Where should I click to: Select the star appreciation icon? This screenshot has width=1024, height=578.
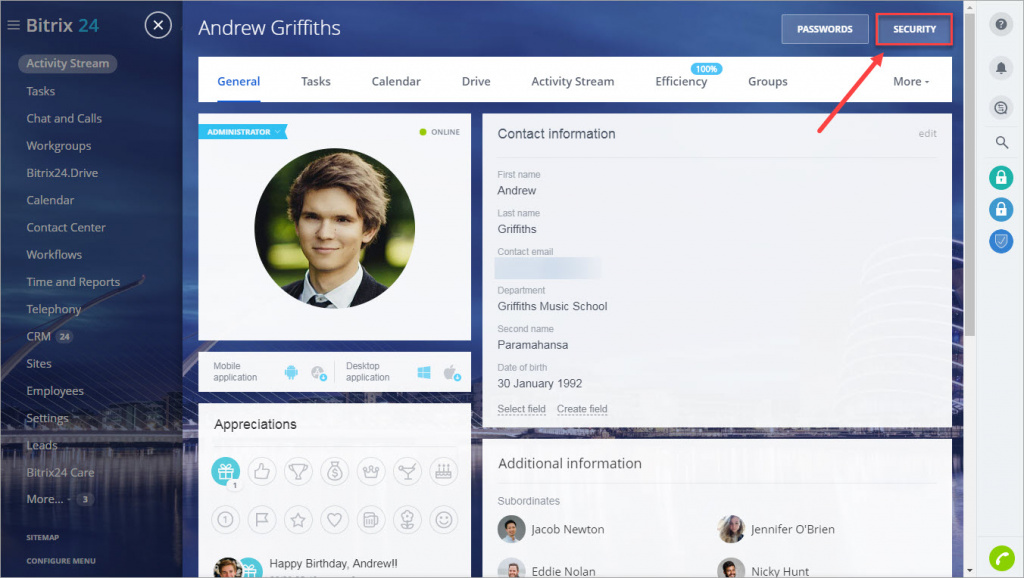pos(298,520)
